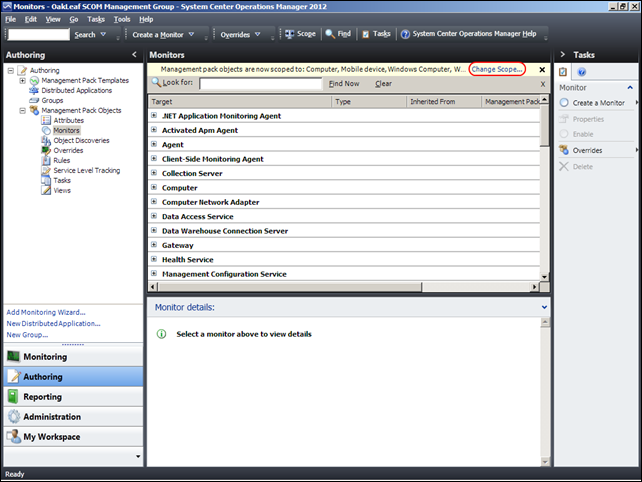Click the Scope toolbar icon
This screenshot has width=642, height=482.
(289, 34)
